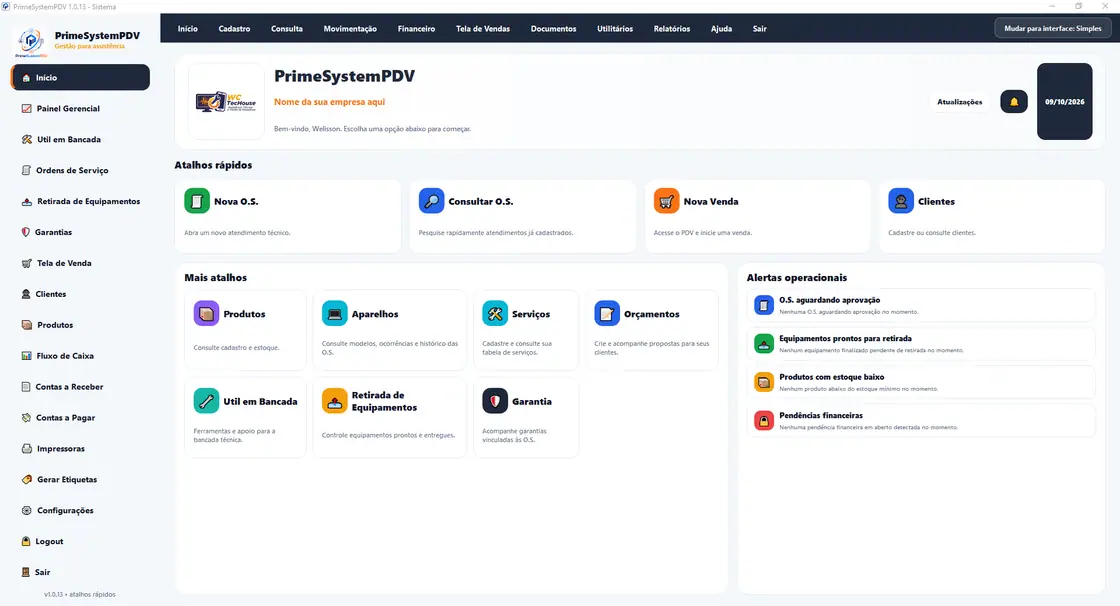Click the green Nova O.S. icon
Image resolution: width=1120 pixels, height=606 pixels.
(x=196, y=201)
